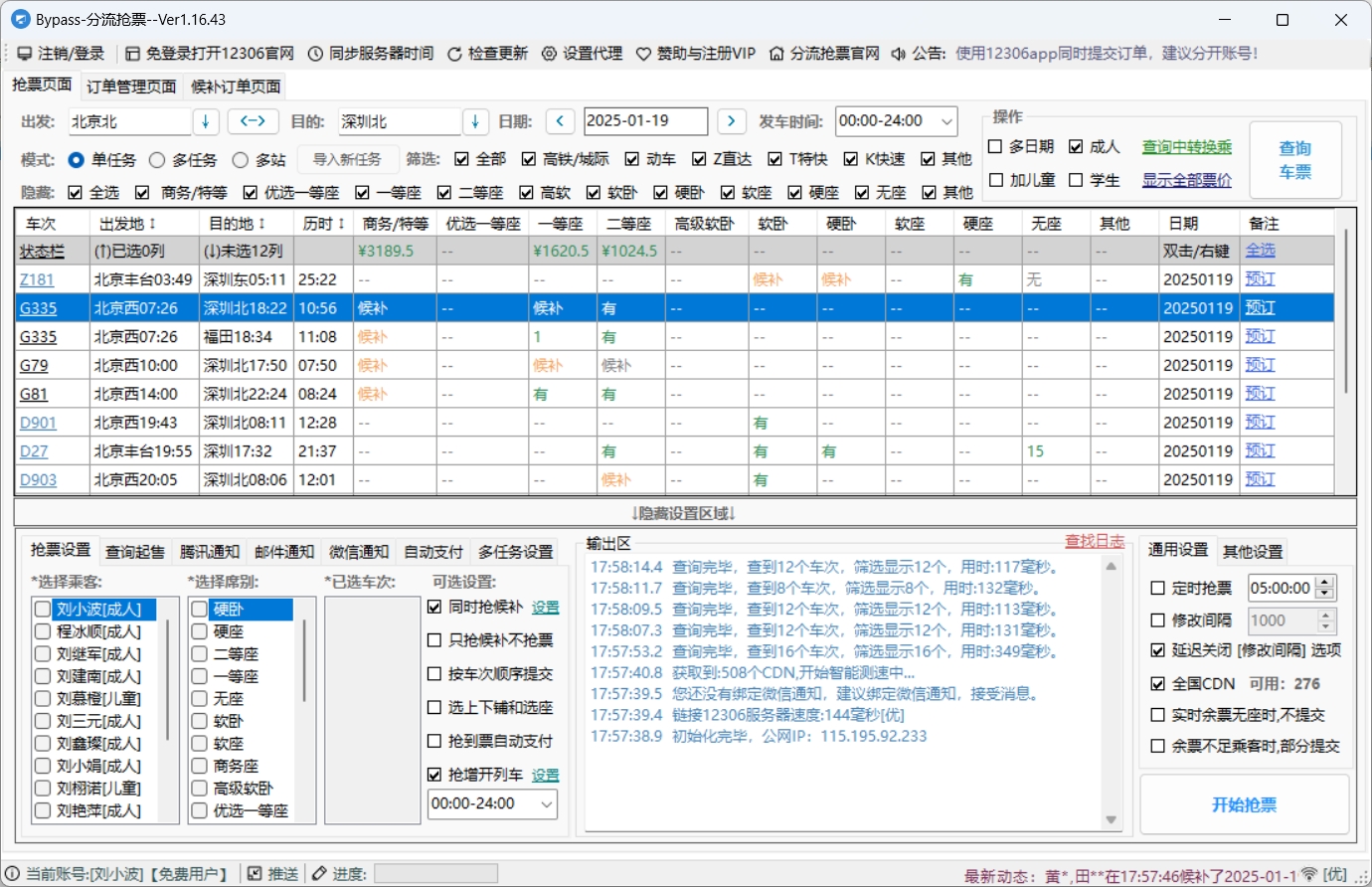This screenshot has width=1372, height=887.
Task: Click 查询中转换乘 link
Action: 1186,147
